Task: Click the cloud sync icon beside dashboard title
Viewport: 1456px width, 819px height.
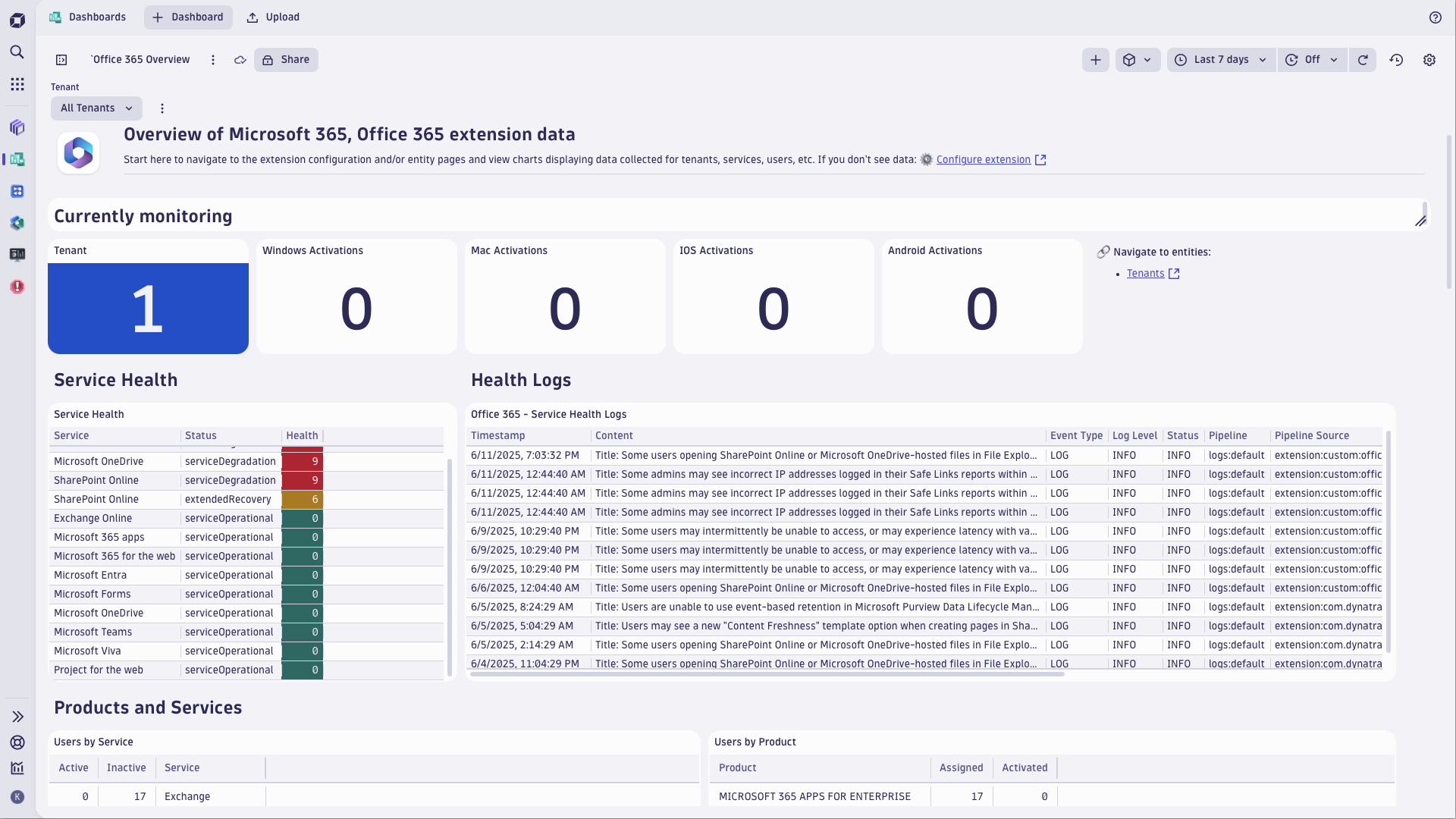Action: (240, 60)
